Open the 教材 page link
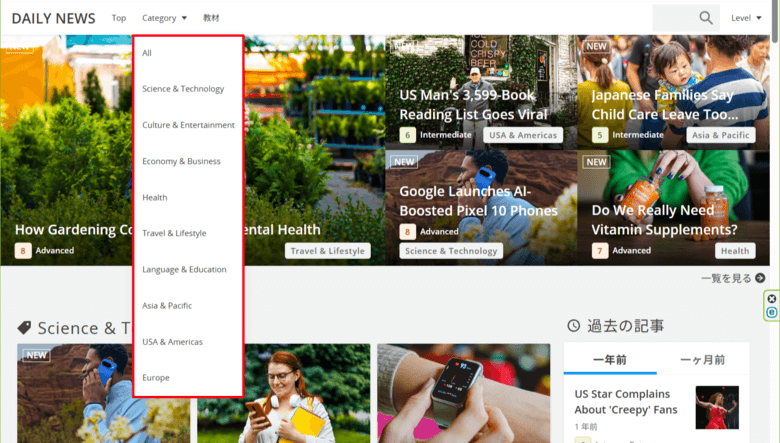The height and width of the screenshot is (443, 780). (x=211, y=18)
